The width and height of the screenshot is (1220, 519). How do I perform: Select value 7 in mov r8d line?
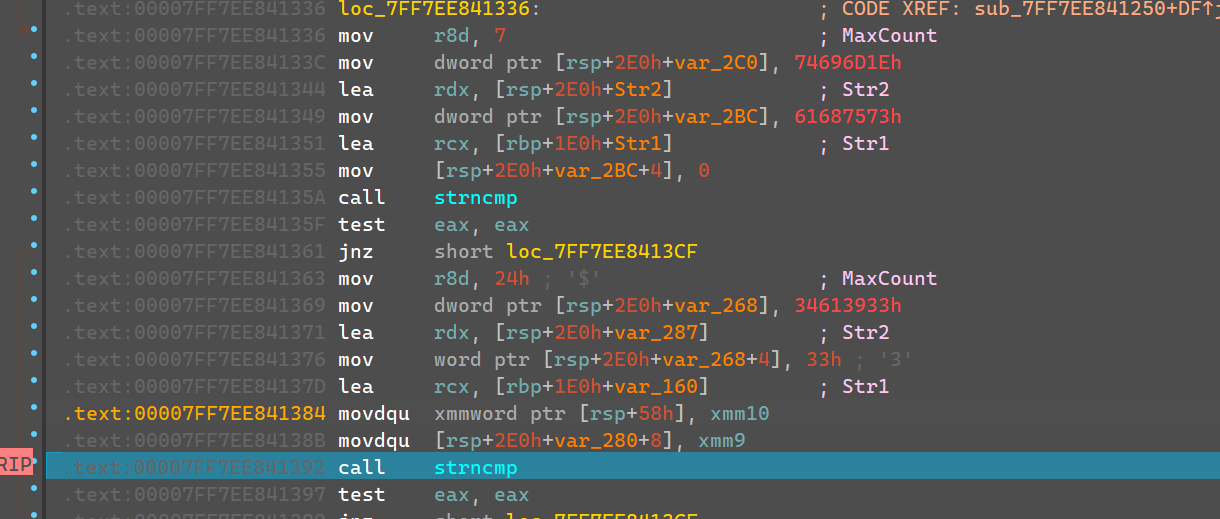coord(500,36)
